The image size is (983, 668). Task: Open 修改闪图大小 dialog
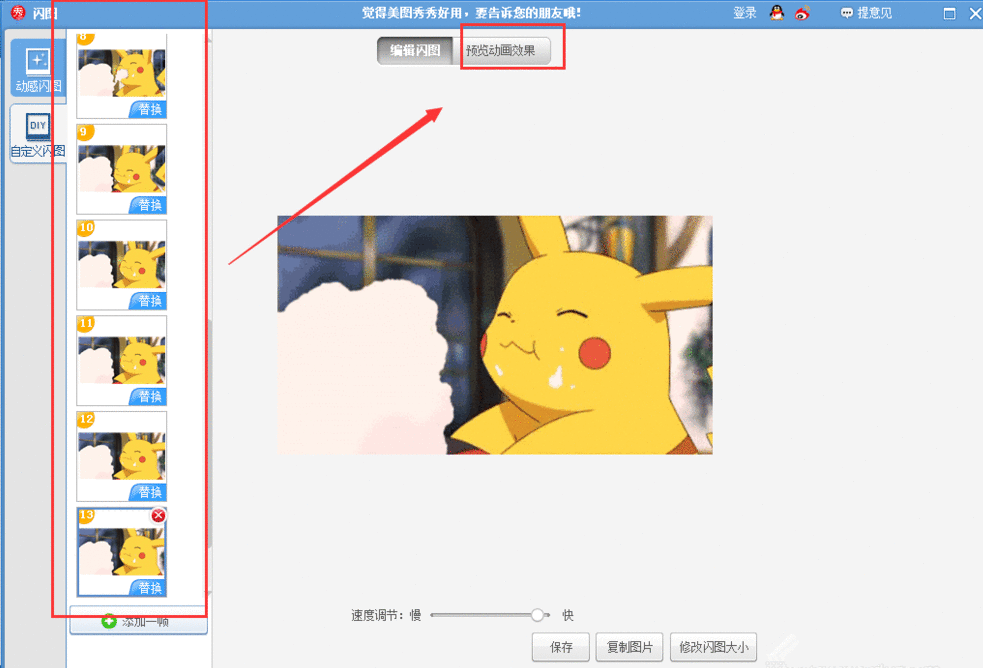click(x=713, y=647)
